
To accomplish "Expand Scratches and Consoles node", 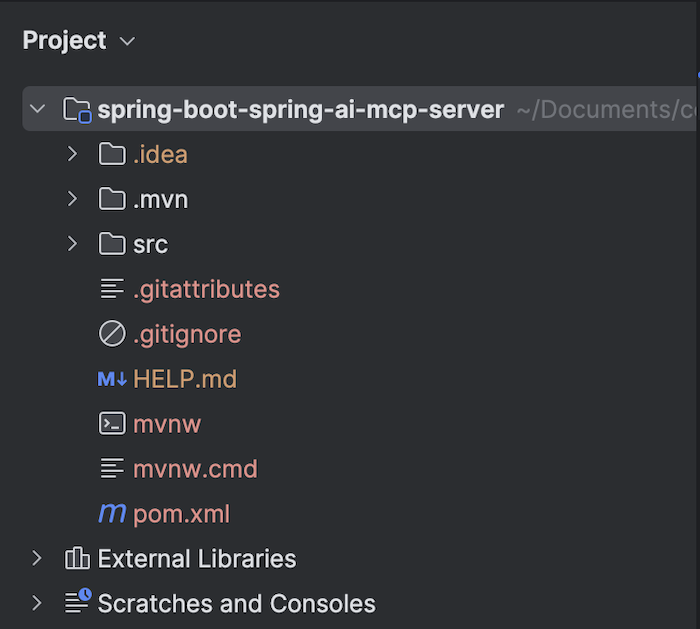I will click(37, 603).
